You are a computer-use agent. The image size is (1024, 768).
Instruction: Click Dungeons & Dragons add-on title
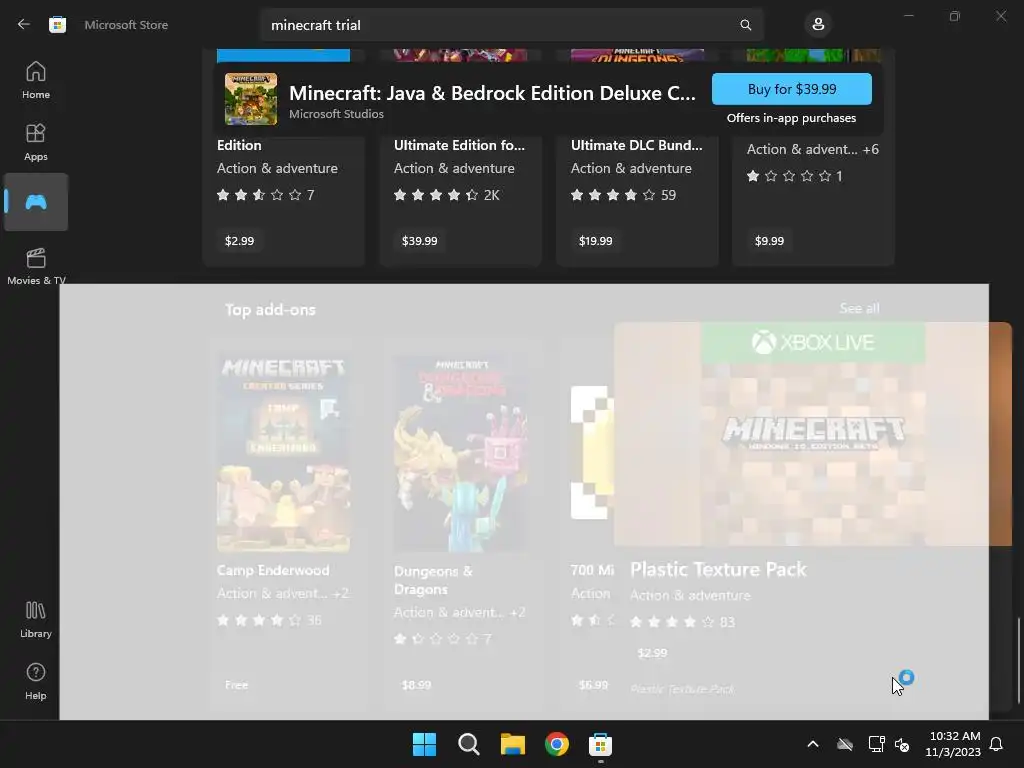click(433, 580)
